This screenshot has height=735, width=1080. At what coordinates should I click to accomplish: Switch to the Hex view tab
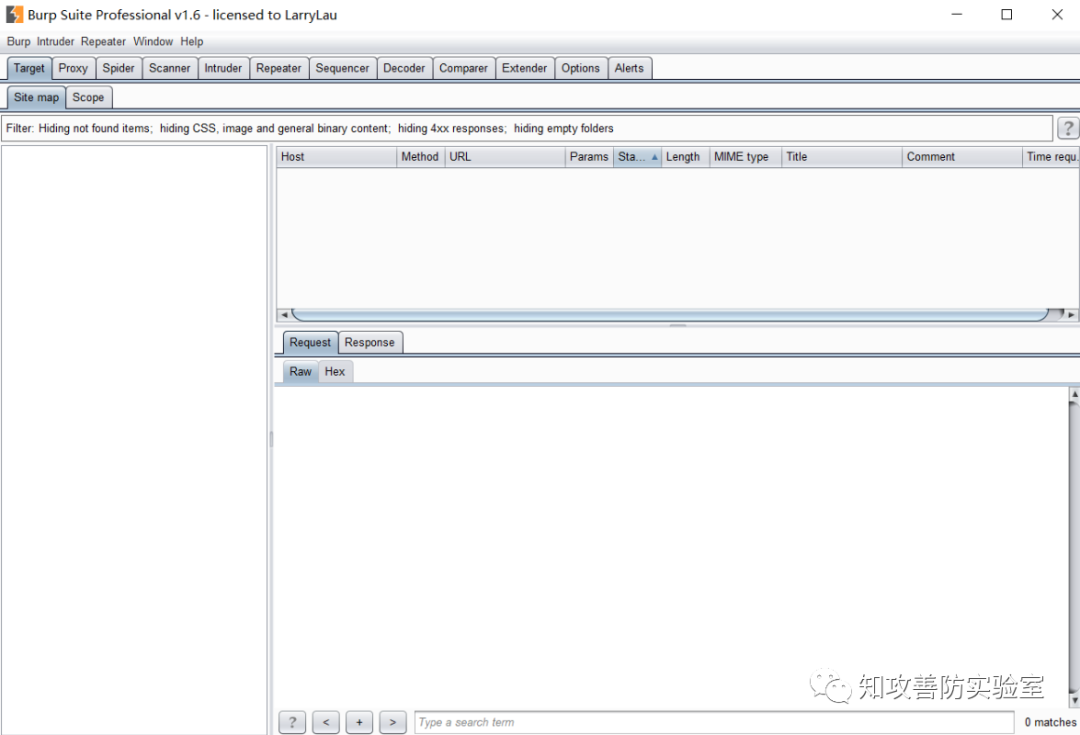point(335,371)
